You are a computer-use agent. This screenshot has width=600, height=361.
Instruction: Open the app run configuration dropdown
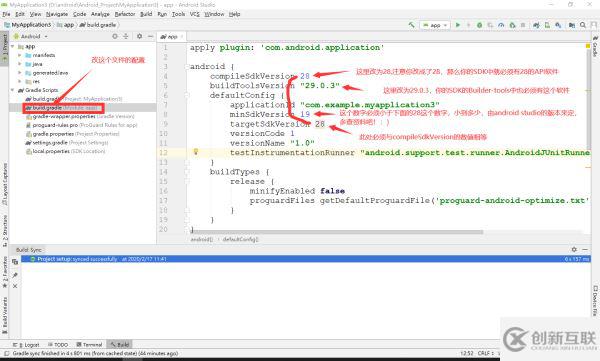coord(435,25)
